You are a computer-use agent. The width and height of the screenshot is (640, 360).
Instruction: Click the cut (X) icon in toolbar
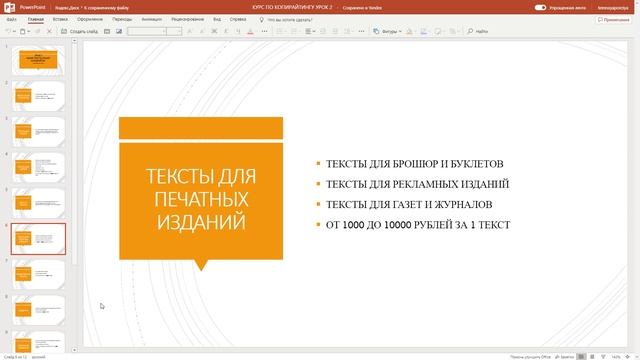49,31
